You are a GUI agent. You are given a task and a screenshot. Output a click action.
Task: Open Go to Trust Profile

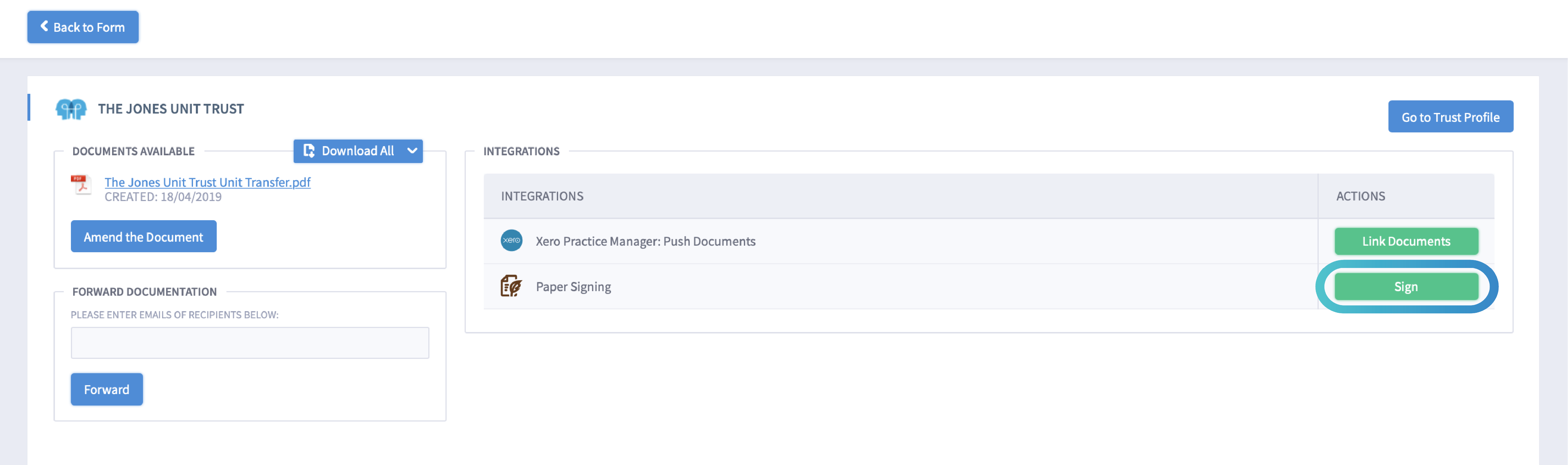click(1450, 117)
